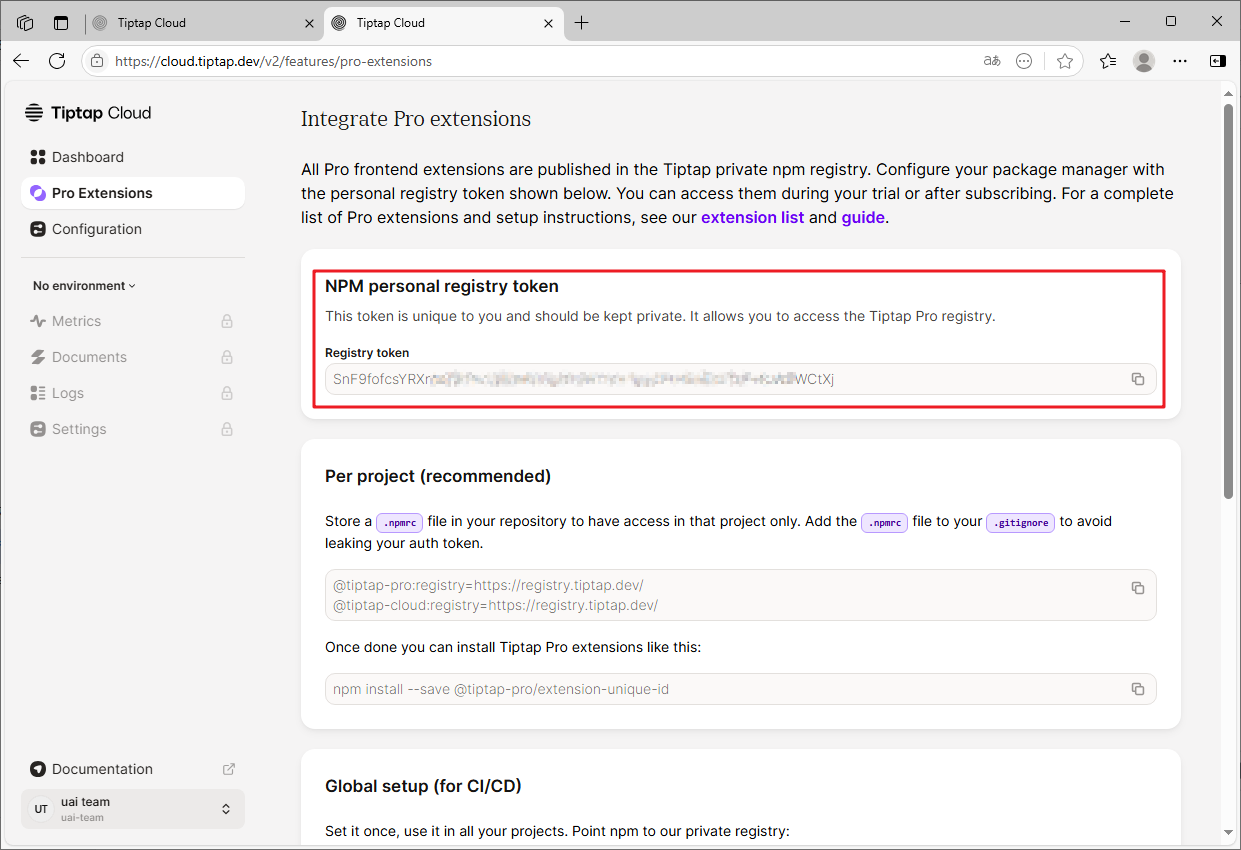Click the Metrics lock icon
Viewport: 1241px width, 850px height.
tap(227, 321)
